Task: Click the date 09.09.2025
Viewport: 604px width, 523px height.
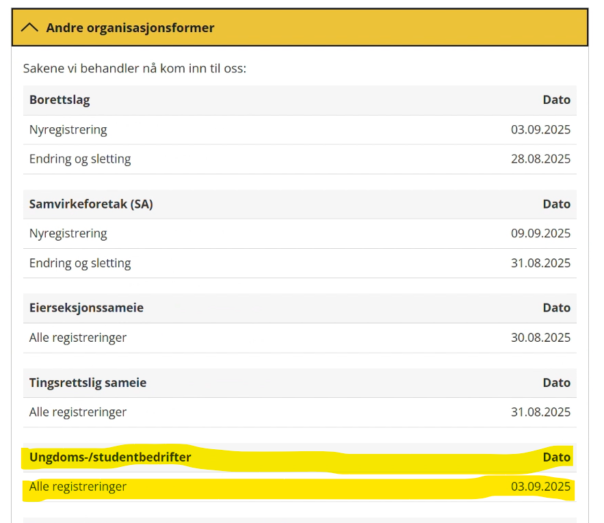Action: pyautogui.click(x=540, y=233)
